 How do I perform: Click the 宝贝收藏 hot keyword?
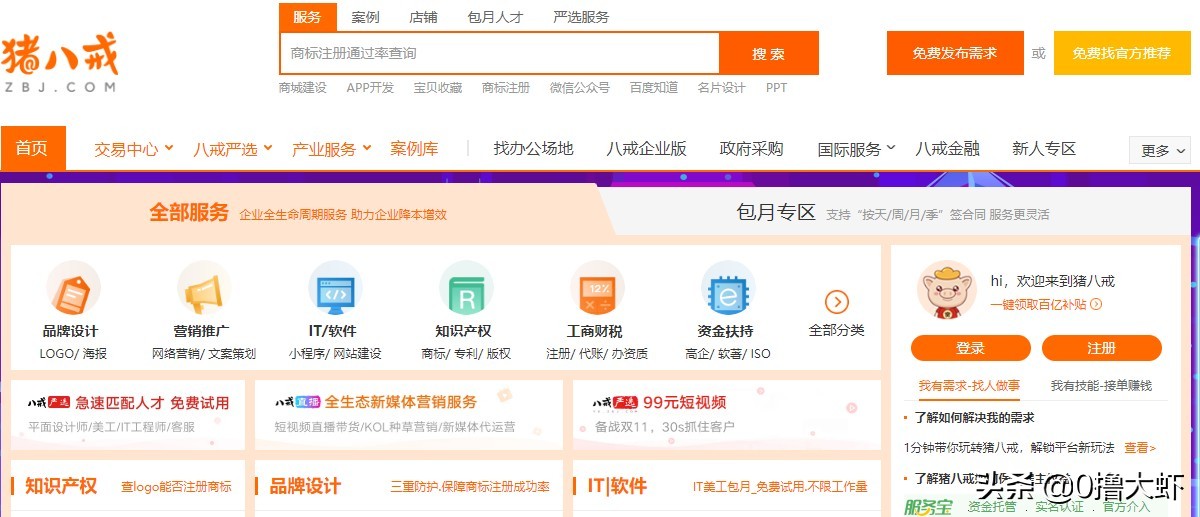coord(438,88)
